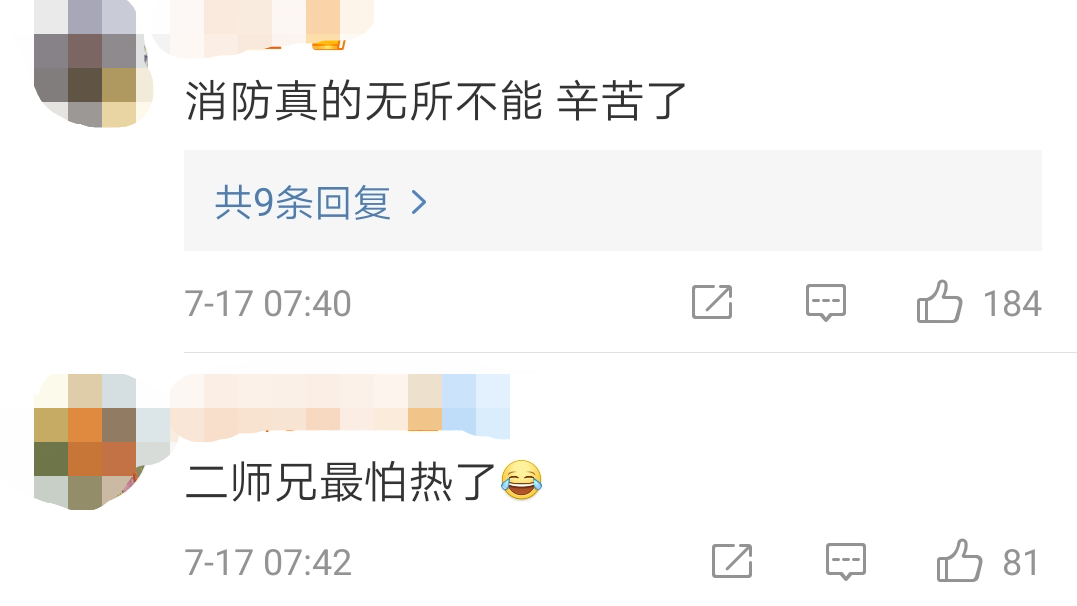Tap the blurred username above 二师兄最怕热了
The image size is (1077, 606).
[340, 406]
